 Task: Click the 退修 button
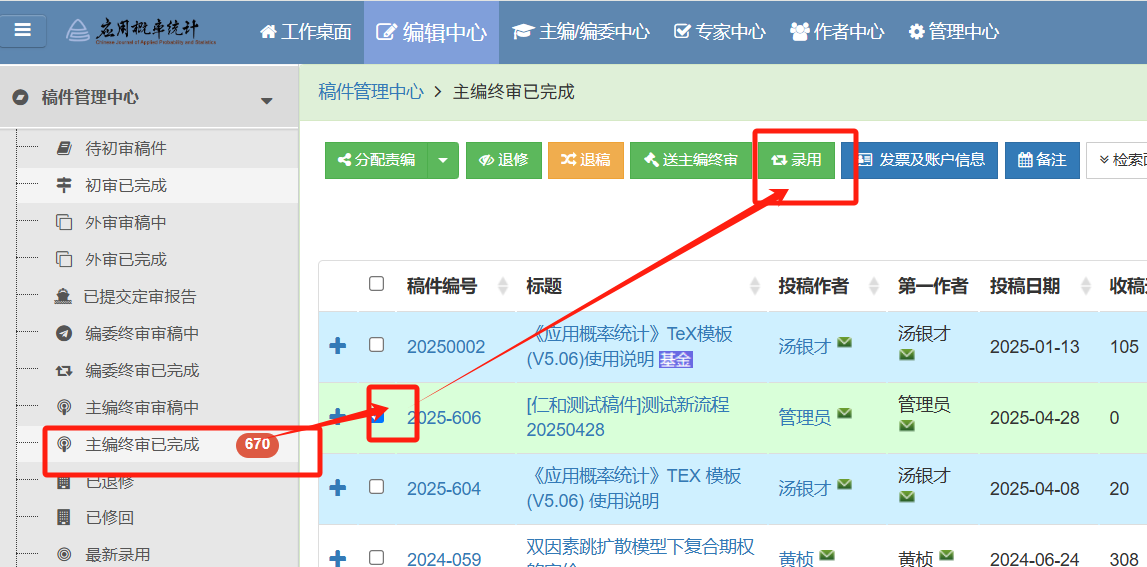504,160
